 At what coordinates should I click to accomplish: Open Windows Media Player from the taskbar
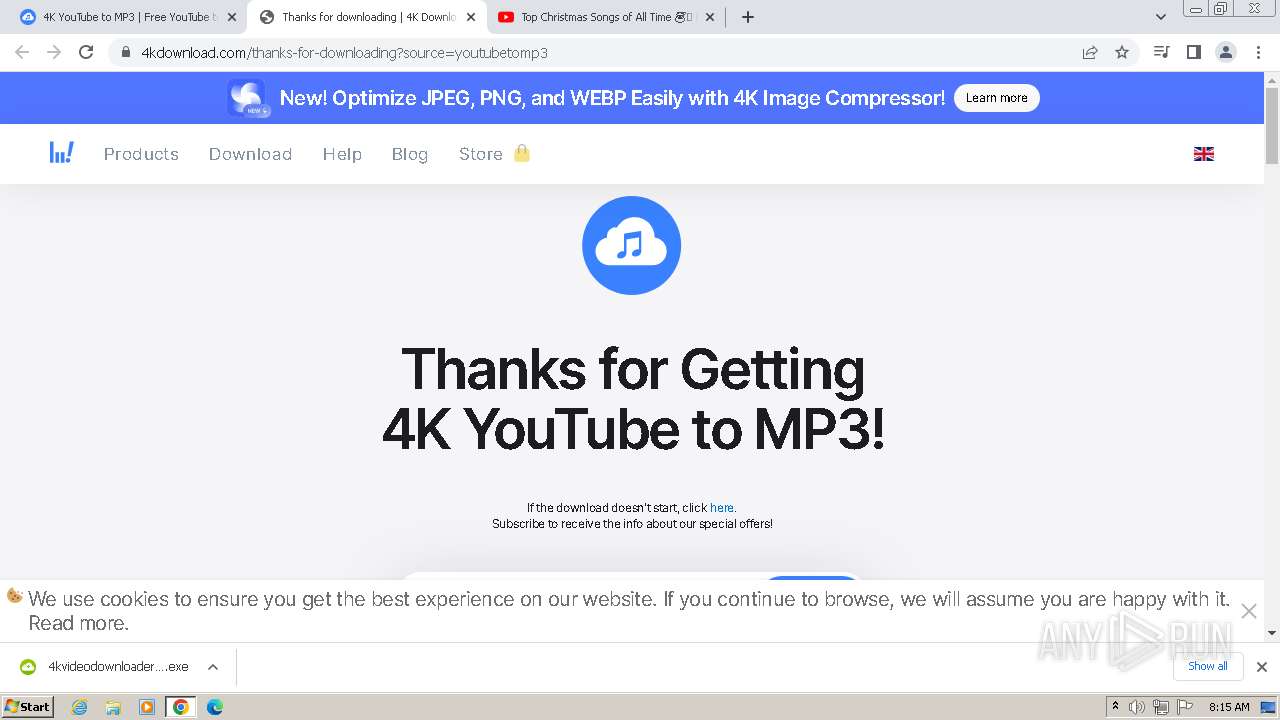tap(147, 707)
